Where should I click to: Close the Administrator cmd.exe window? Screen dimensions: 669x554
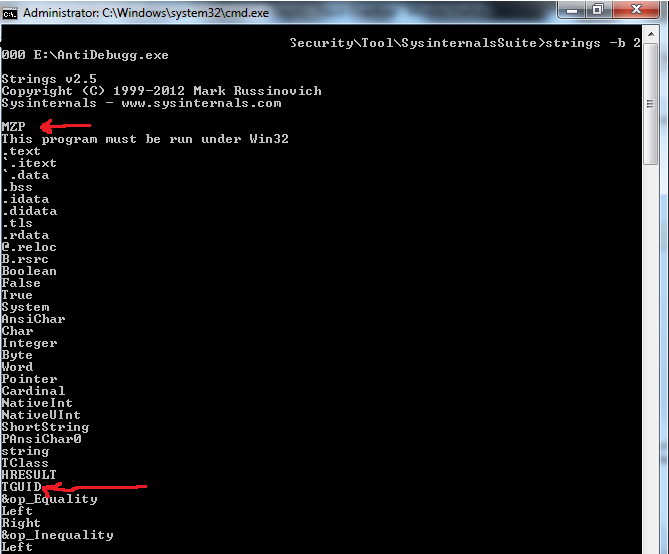(636, 10)
